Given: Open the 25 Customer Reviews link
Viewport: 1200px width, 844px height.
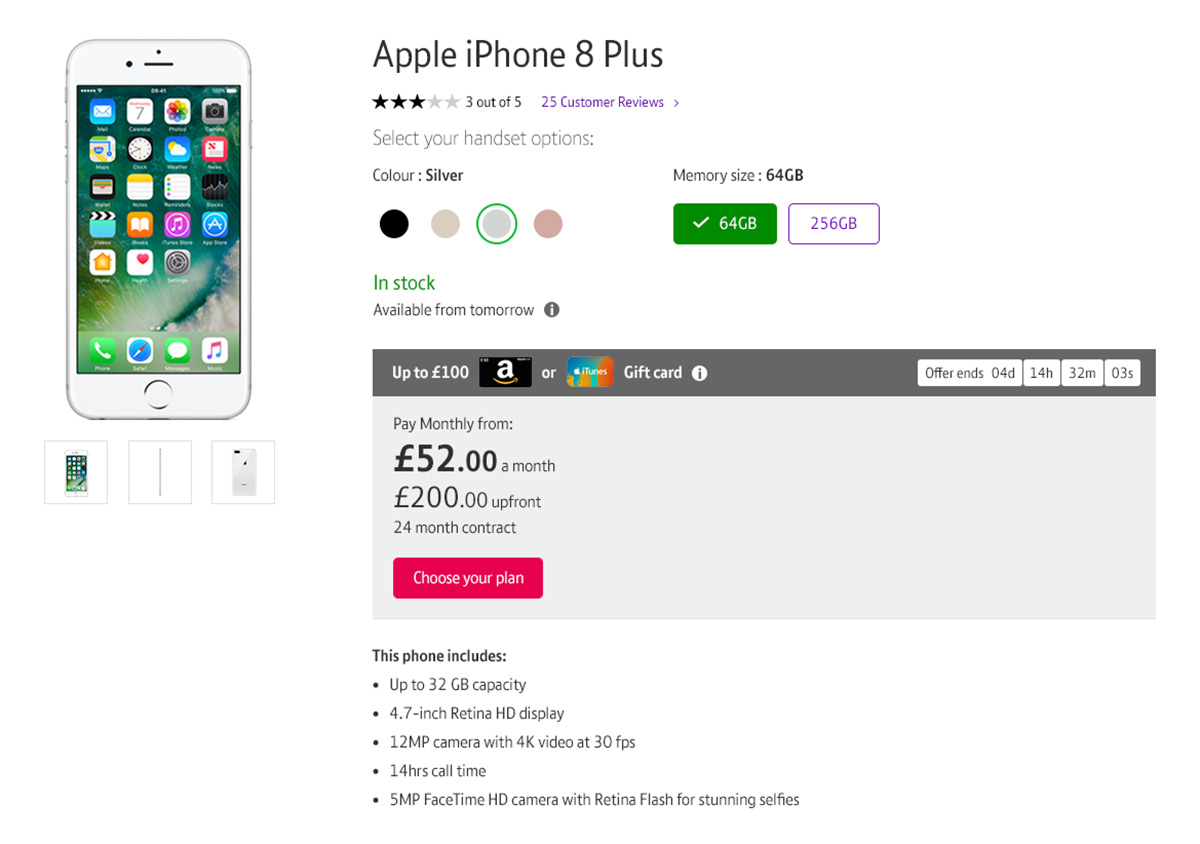Looking at the screenshot, I should [602, 102].
